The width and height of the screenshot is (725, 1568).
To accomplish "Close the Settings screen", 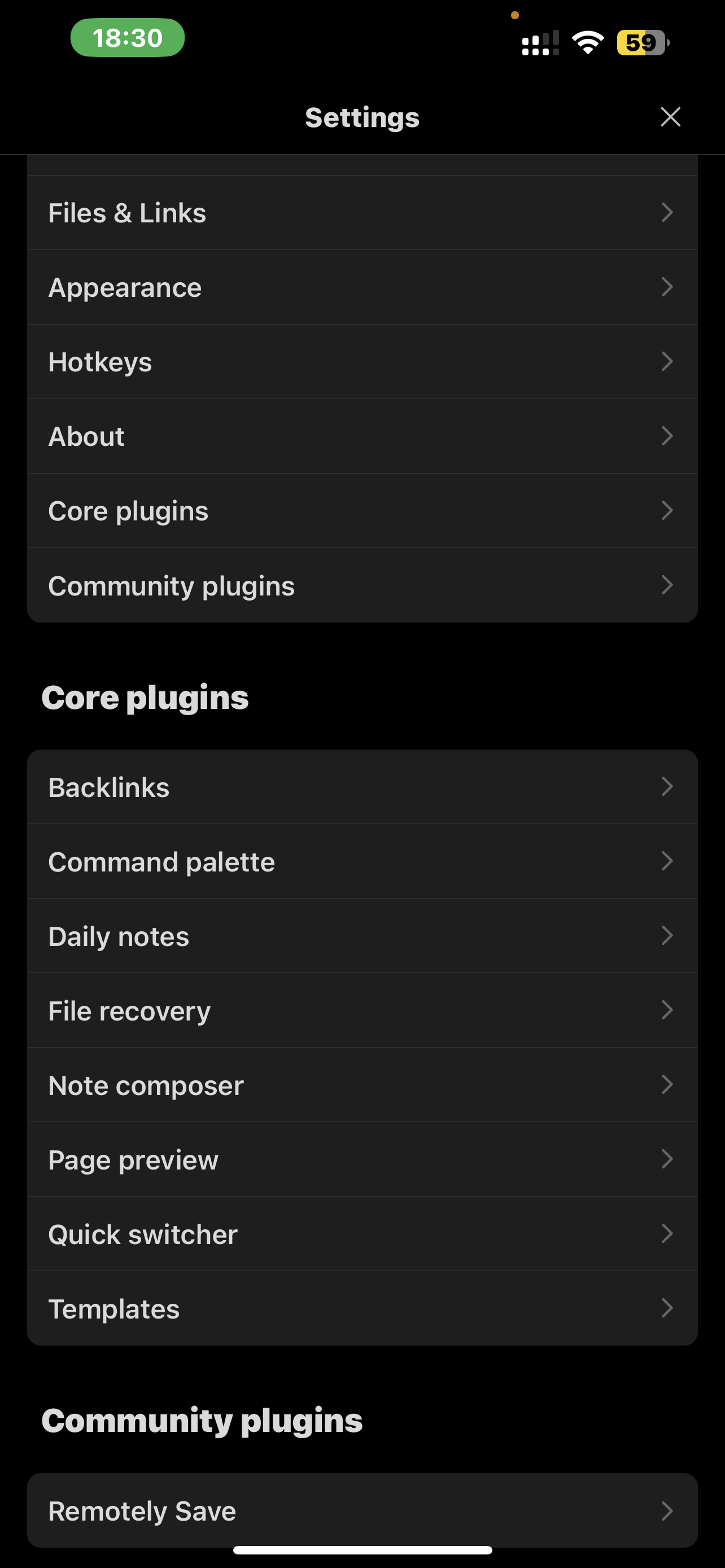I will 670,116.
